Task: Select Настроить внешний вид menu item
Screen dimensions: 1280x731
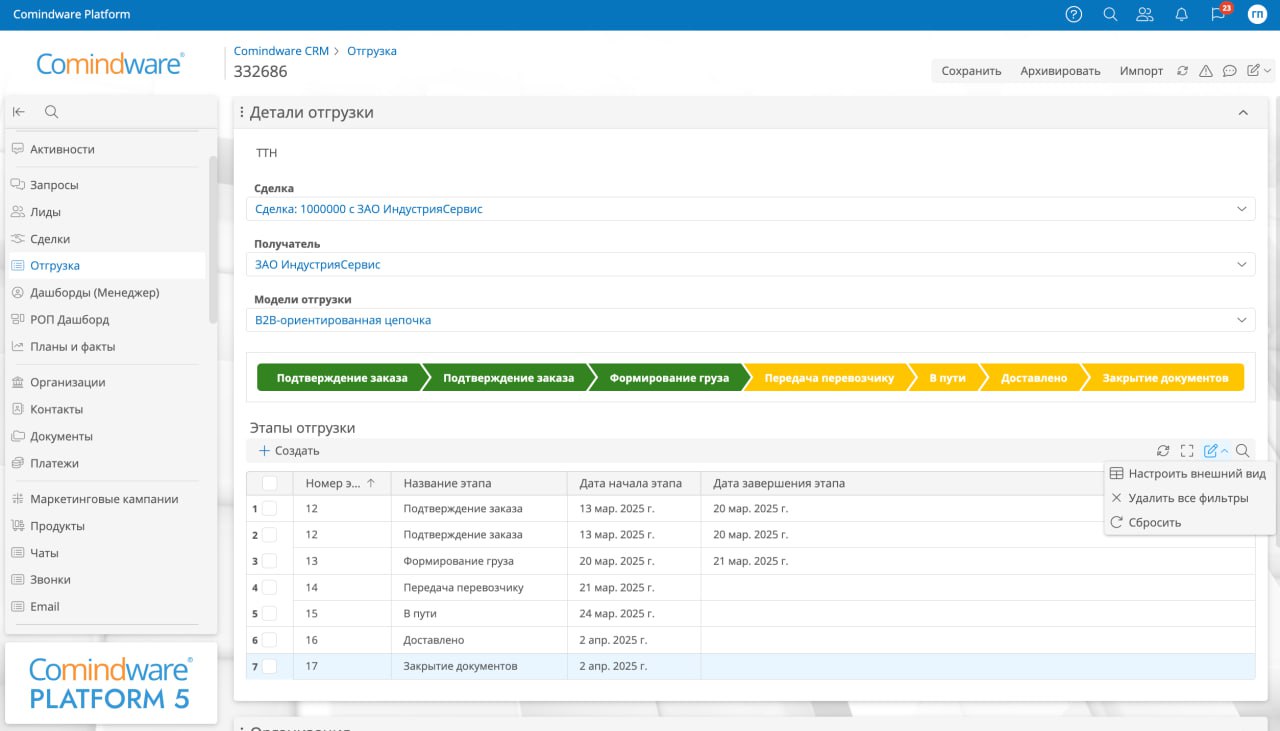Action: pyautogui.click(x=1189, y=473)
